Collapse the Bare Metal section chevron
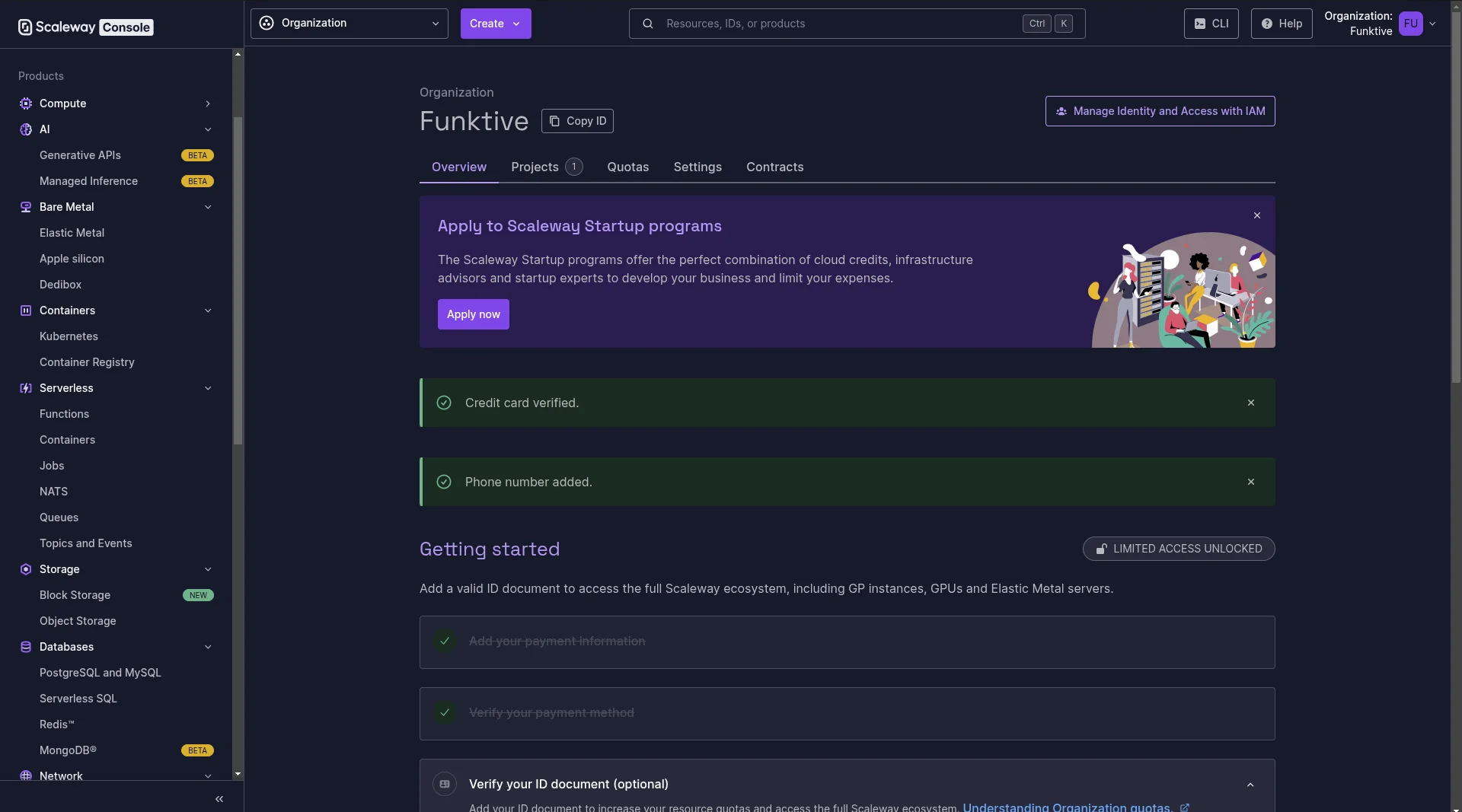Viewport: 1462px width, 812px height. click(208, 207)
